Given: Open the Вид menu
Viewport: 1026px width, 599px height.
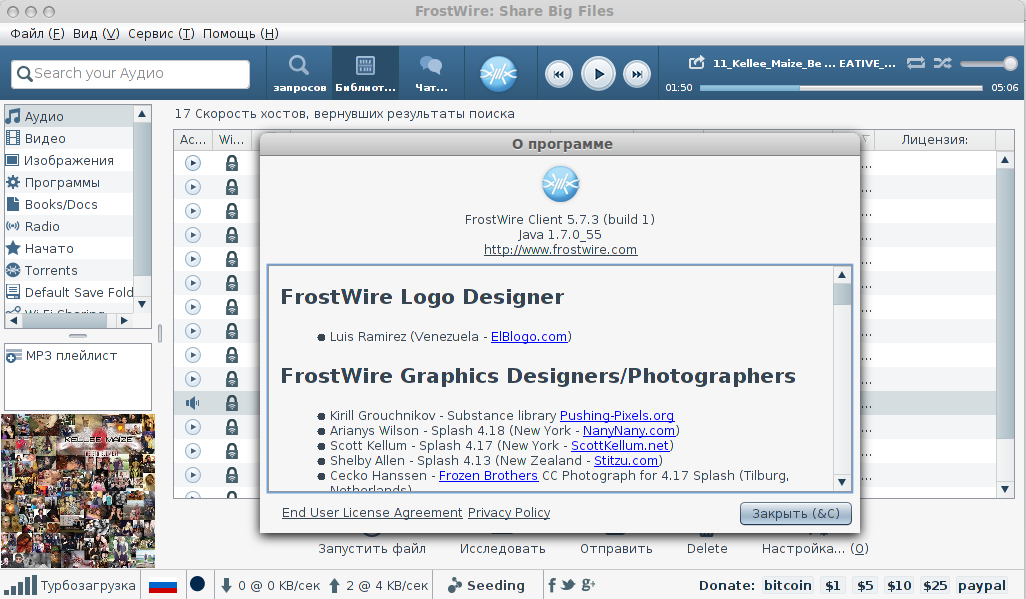Looking at the screenshot, I should click(96, 33).
